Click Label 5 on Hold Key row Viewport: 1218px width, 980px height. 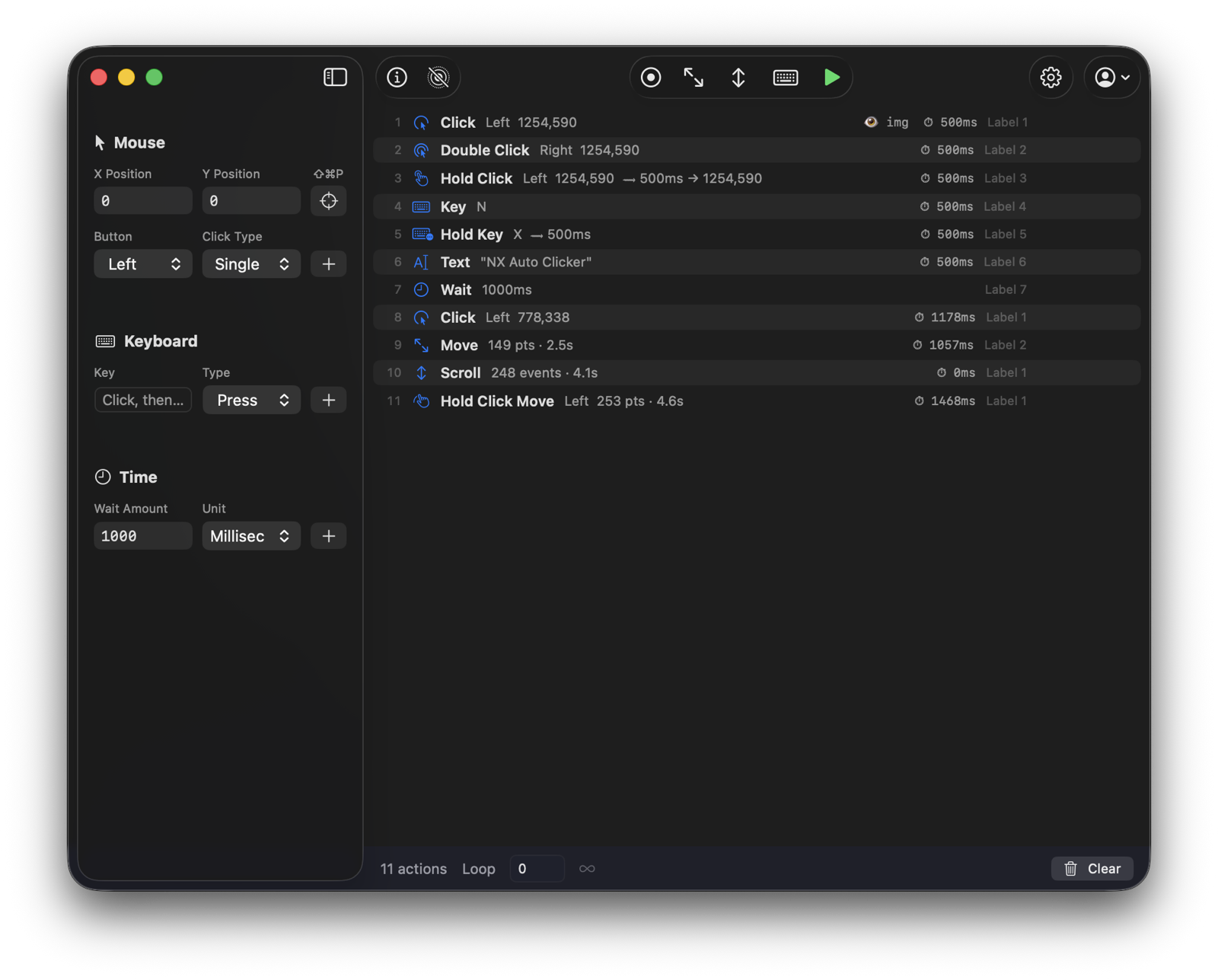1005,234
